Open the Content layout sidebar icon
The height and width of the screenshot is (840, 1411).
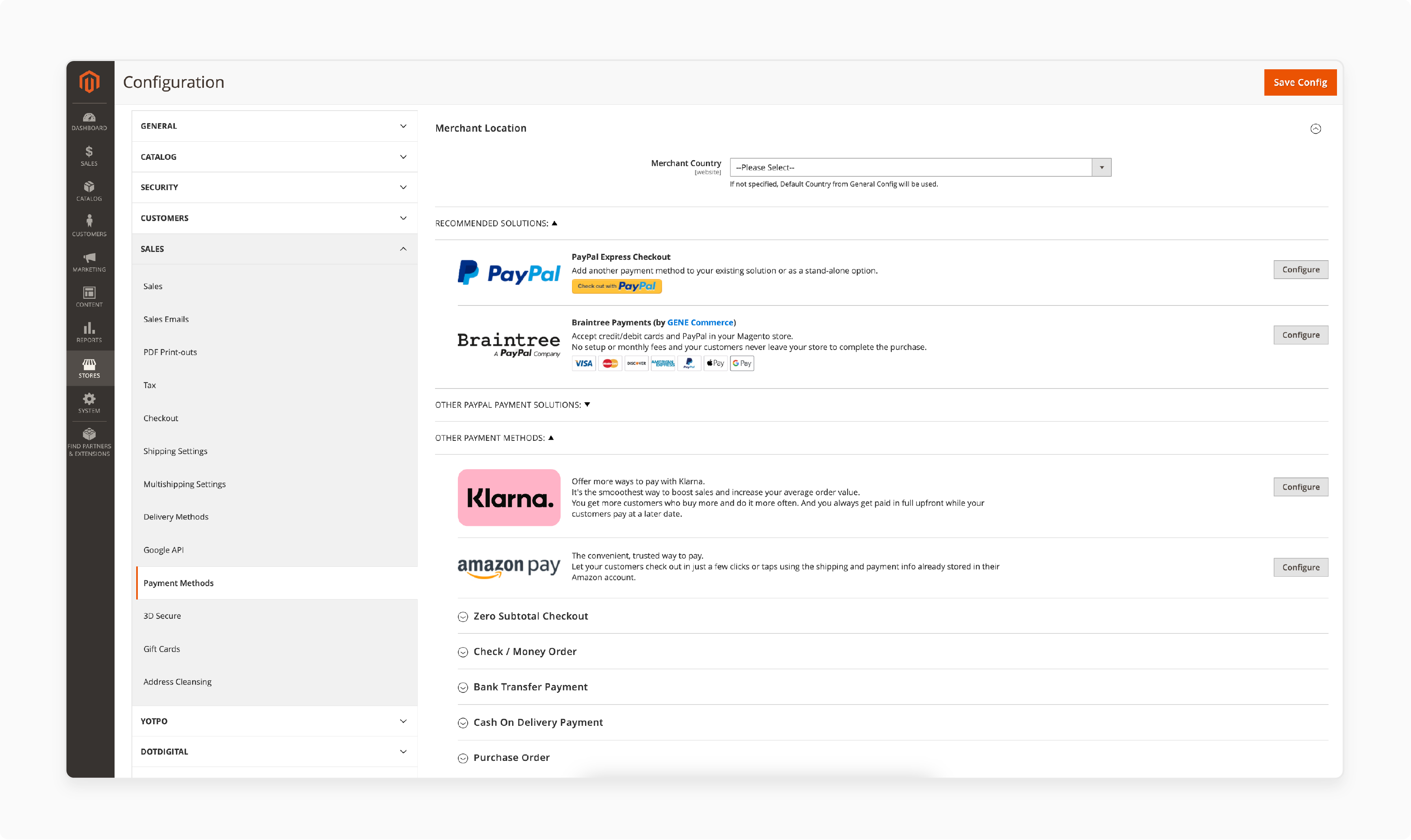[x=89, y=297]
